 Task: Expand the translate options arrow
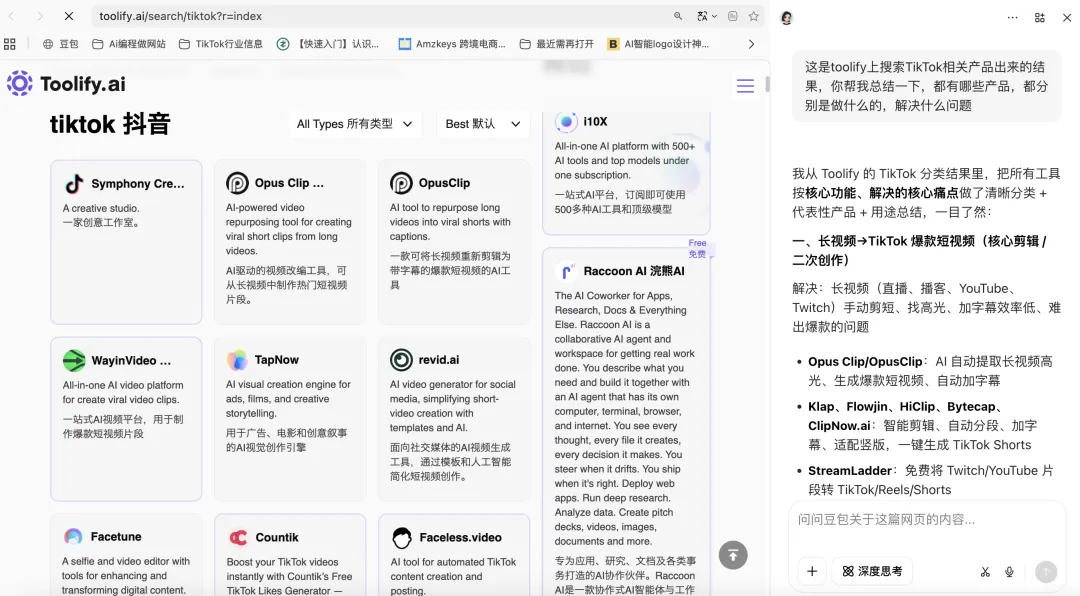tap(714, 16)
